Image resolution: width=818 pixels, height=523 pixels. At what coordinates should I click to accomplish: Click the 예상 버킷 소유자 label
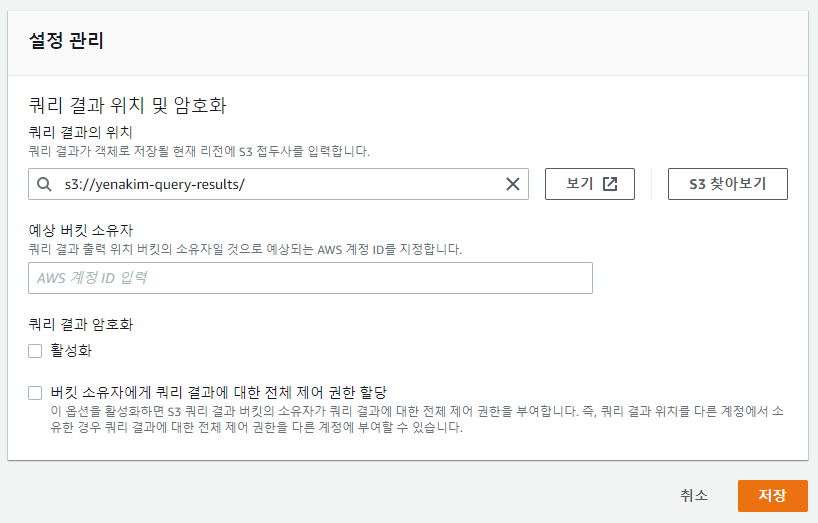click(81, 230)
